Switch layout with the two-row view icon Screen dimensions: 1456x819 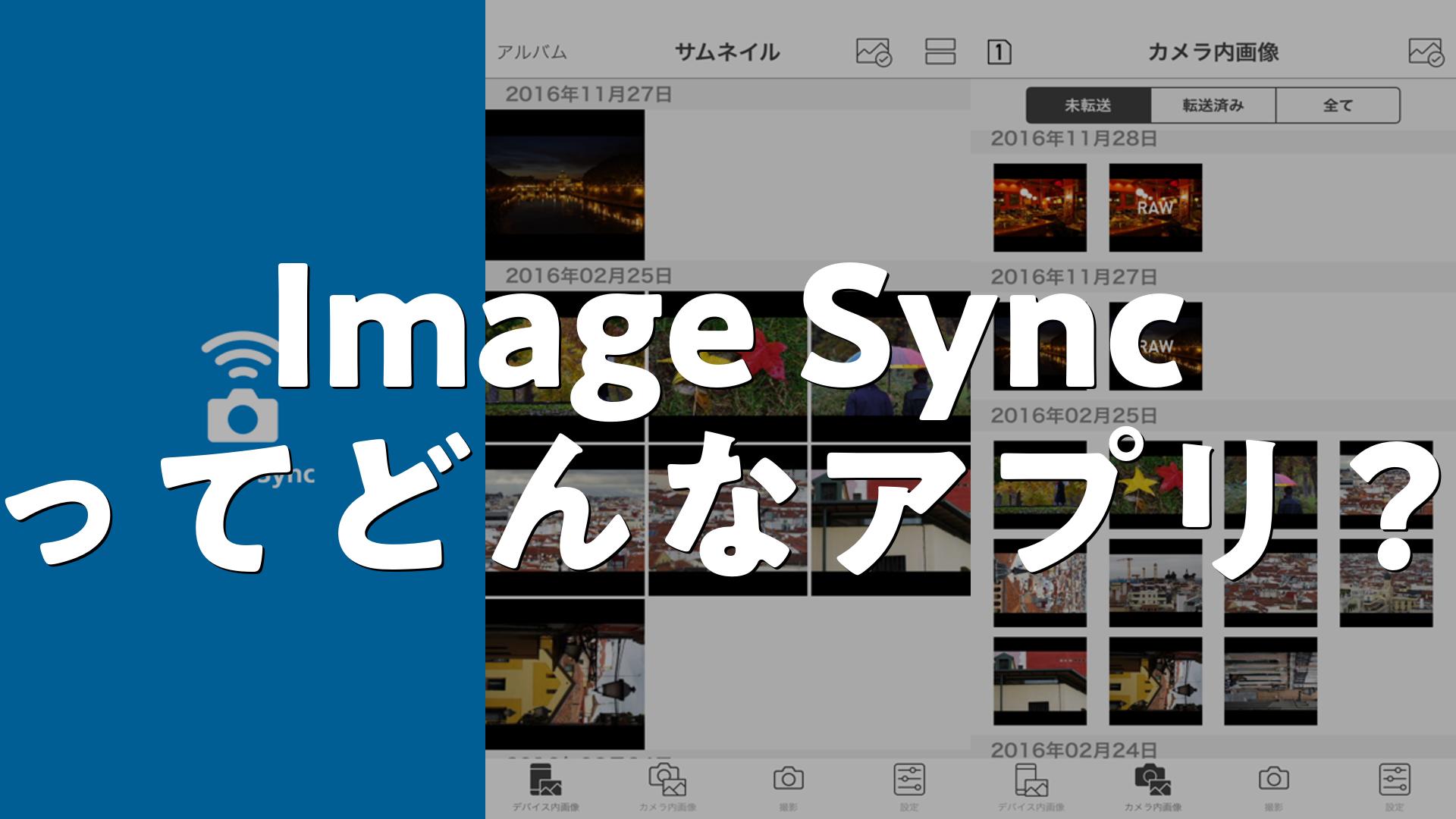[x=940, y=52]
